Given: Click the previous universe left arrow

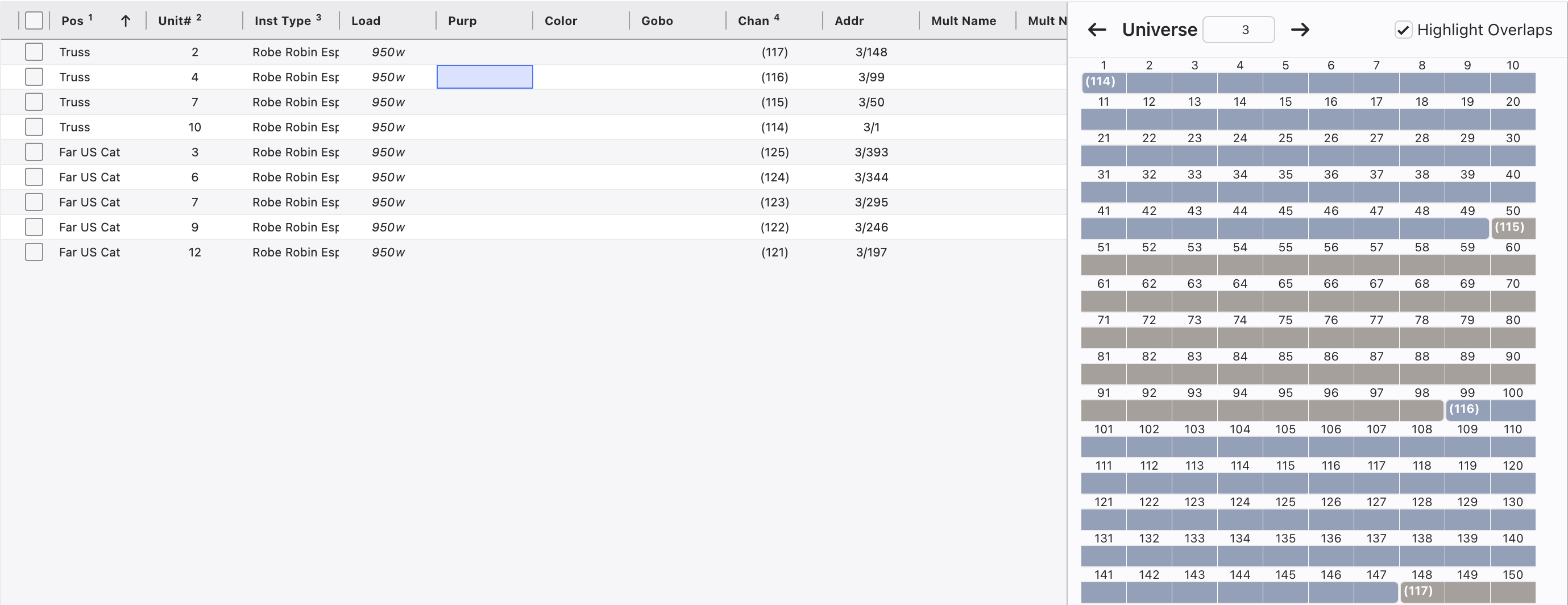Looking at the screenshot, I should pyautogui.click(x=1097, y=29).
